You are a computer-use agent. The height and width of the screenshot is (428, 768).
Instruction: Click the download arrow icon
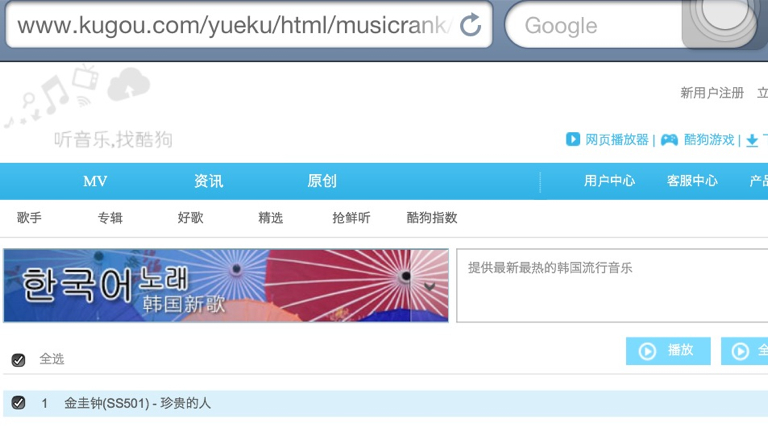coord(752,141)
